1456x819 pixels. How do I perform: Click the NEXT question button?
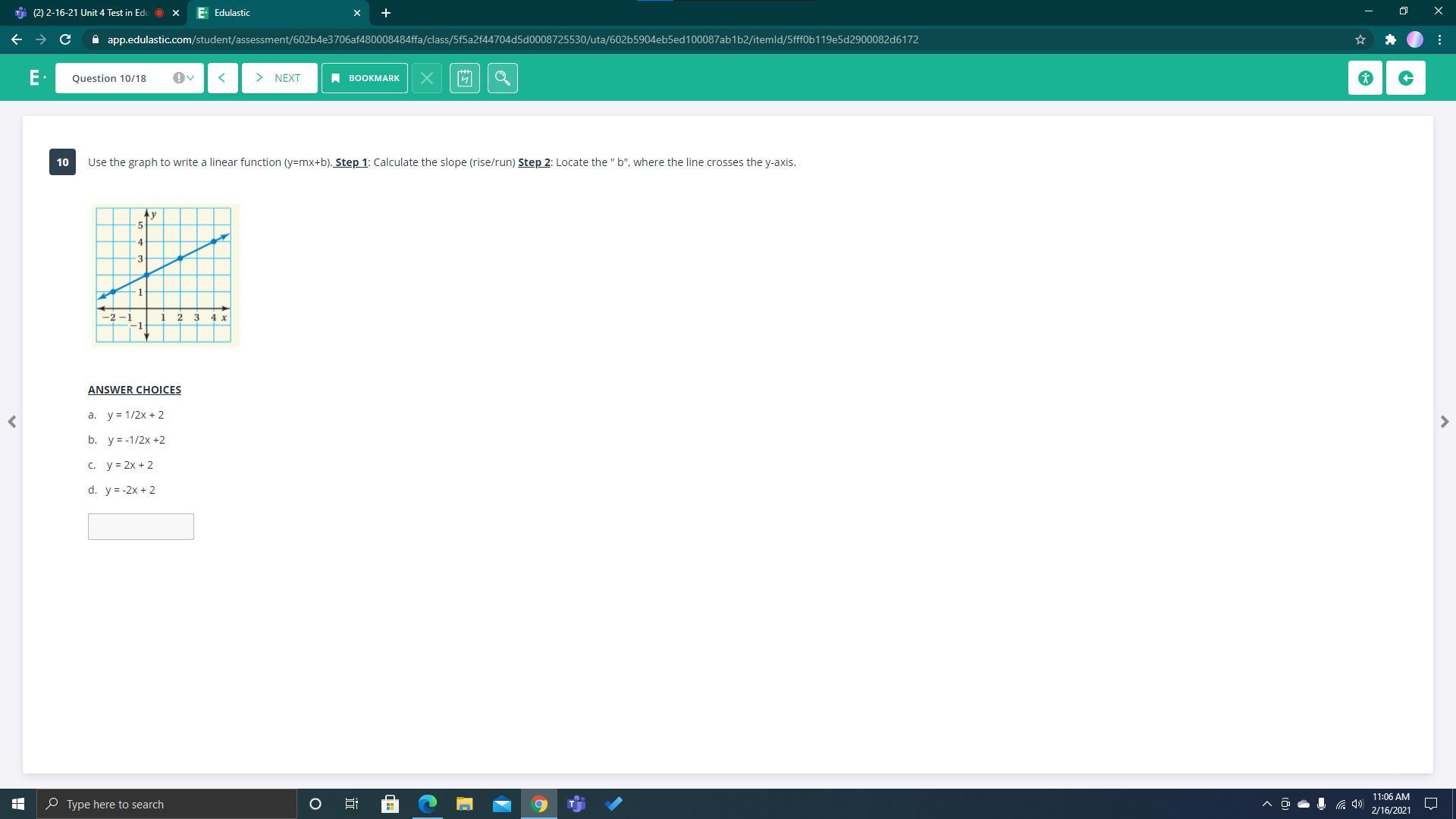(279, 78)
